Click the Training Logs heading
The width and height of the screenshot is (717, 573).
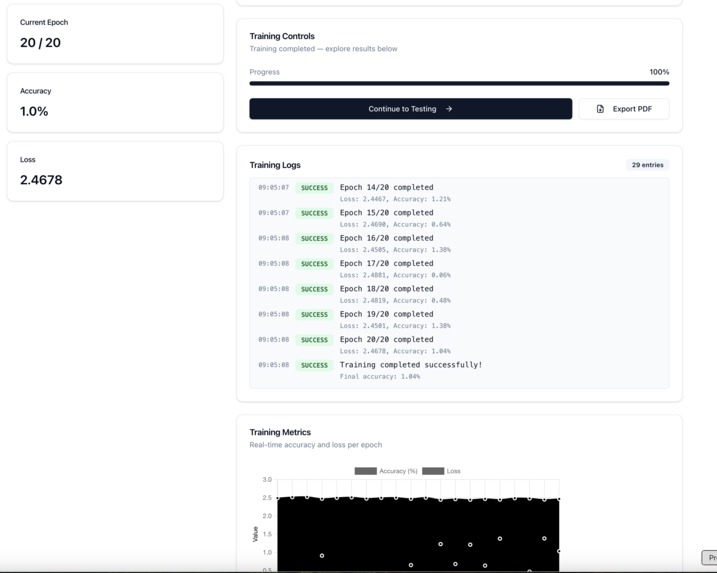(275, 165)
